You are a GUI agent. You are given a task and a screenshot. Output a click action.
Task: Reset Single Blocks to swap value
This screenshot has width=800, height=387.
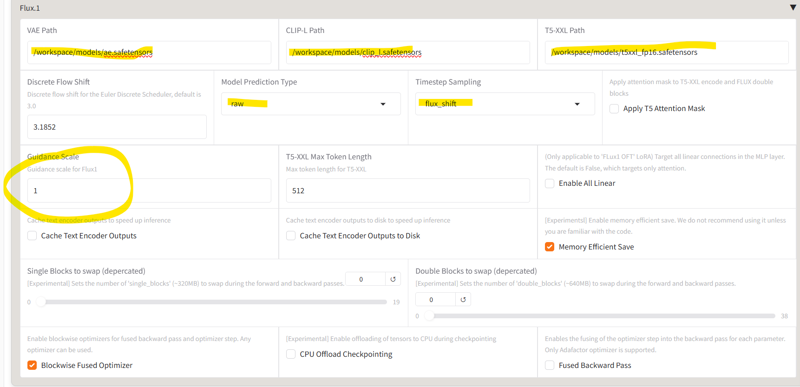[x=393, y=279]
